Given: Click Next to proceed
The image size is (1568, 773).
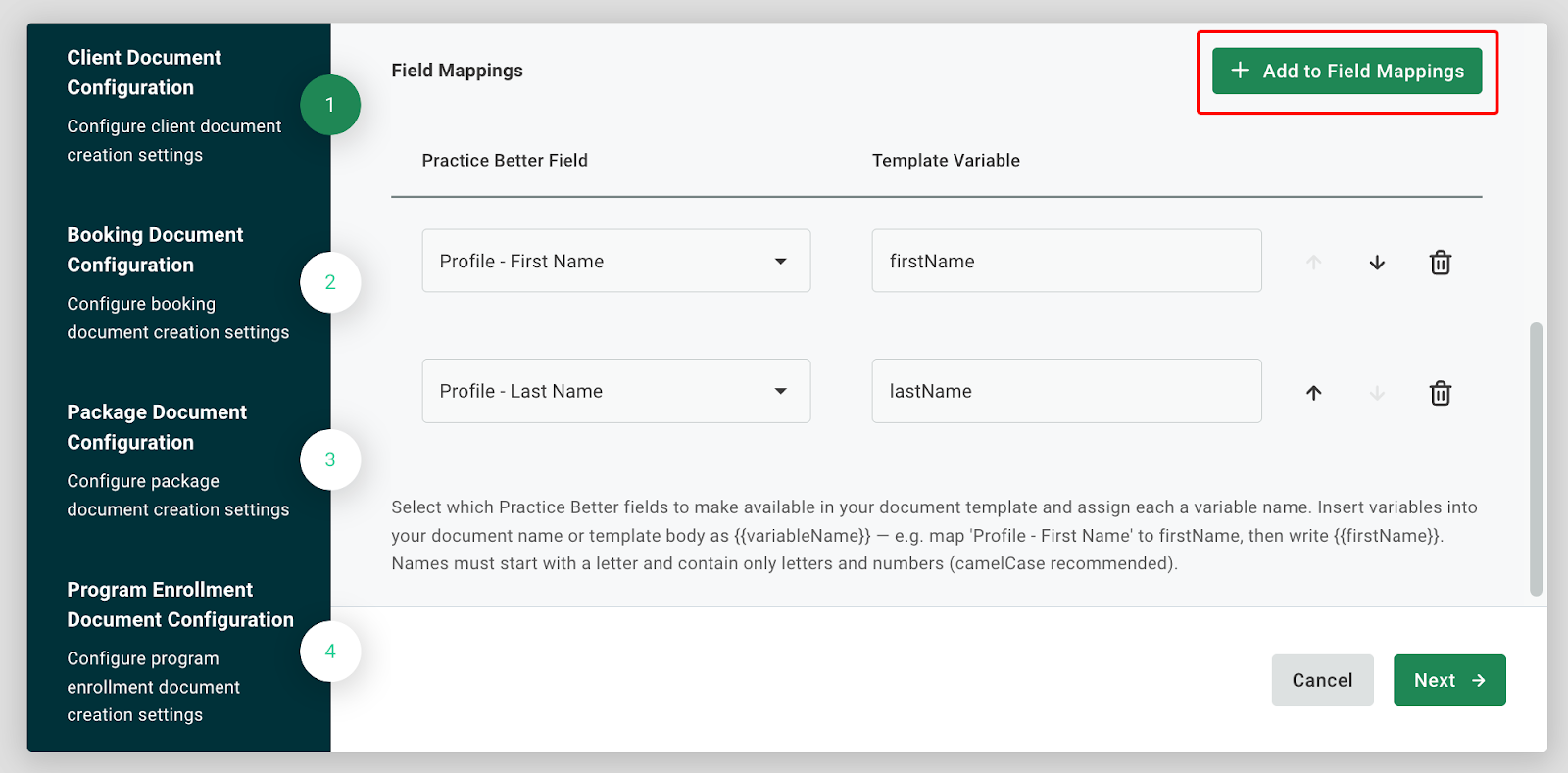Looking at the screenshot, I should coord(1436,680).
